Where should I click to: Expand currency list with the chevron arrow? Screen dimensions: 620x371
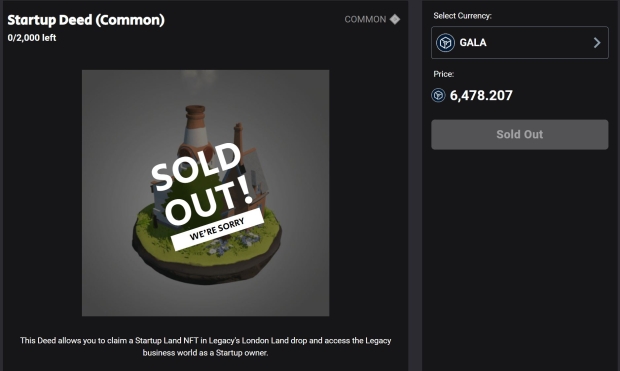click(597, 43)
